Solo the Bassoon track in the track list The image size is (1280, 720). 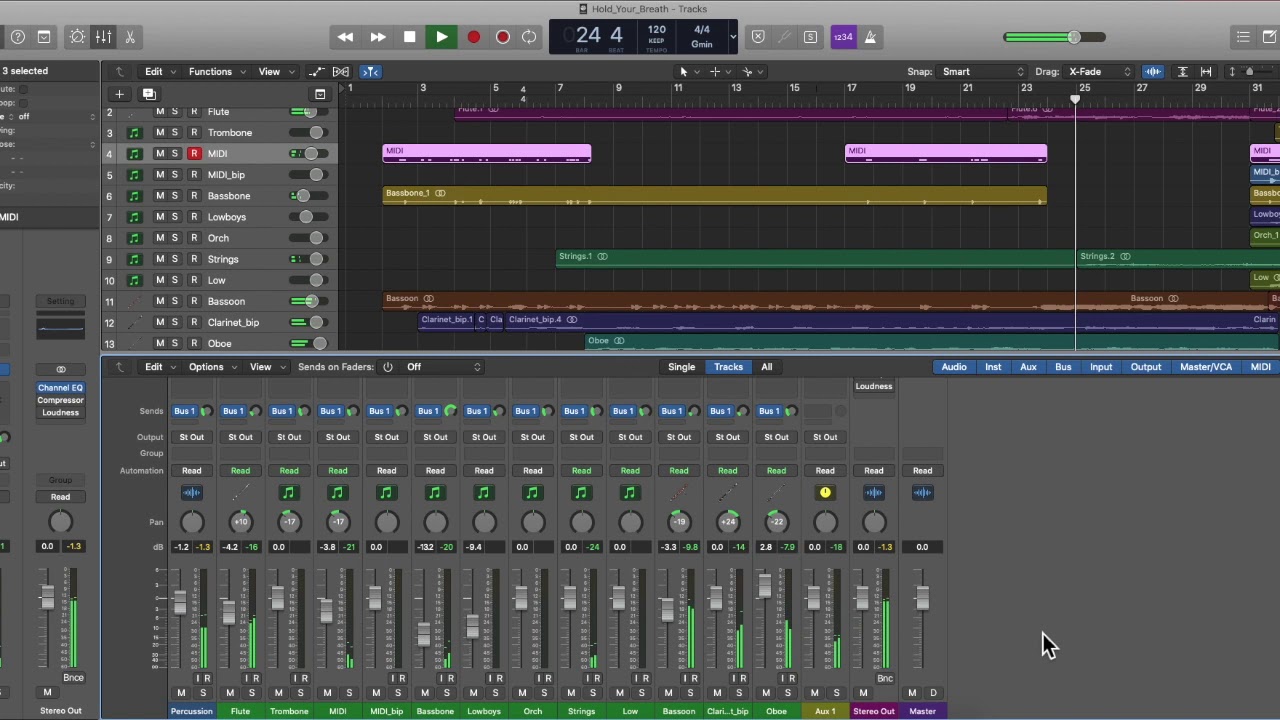174,301
